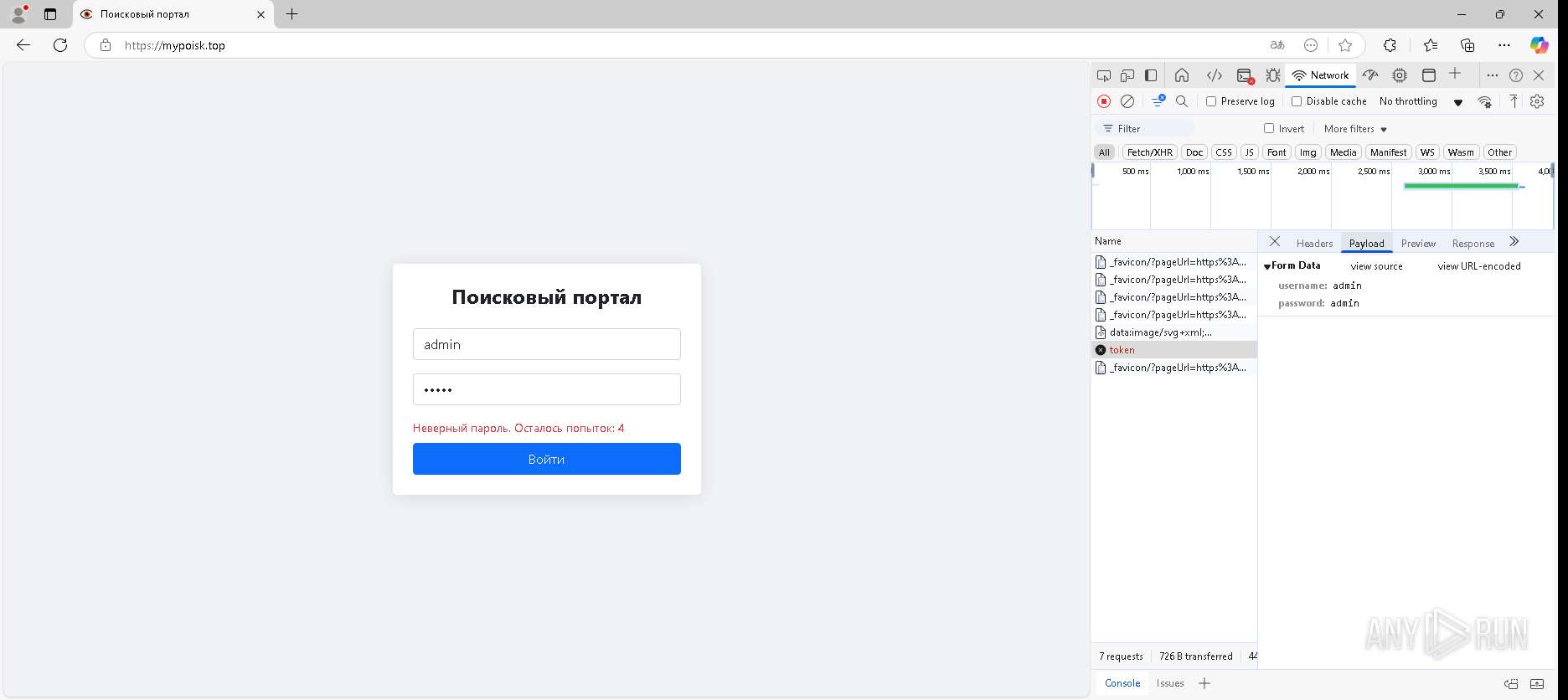Filter requests by Doc type
The image size is (1568, 700).
tap(1194, 152)
